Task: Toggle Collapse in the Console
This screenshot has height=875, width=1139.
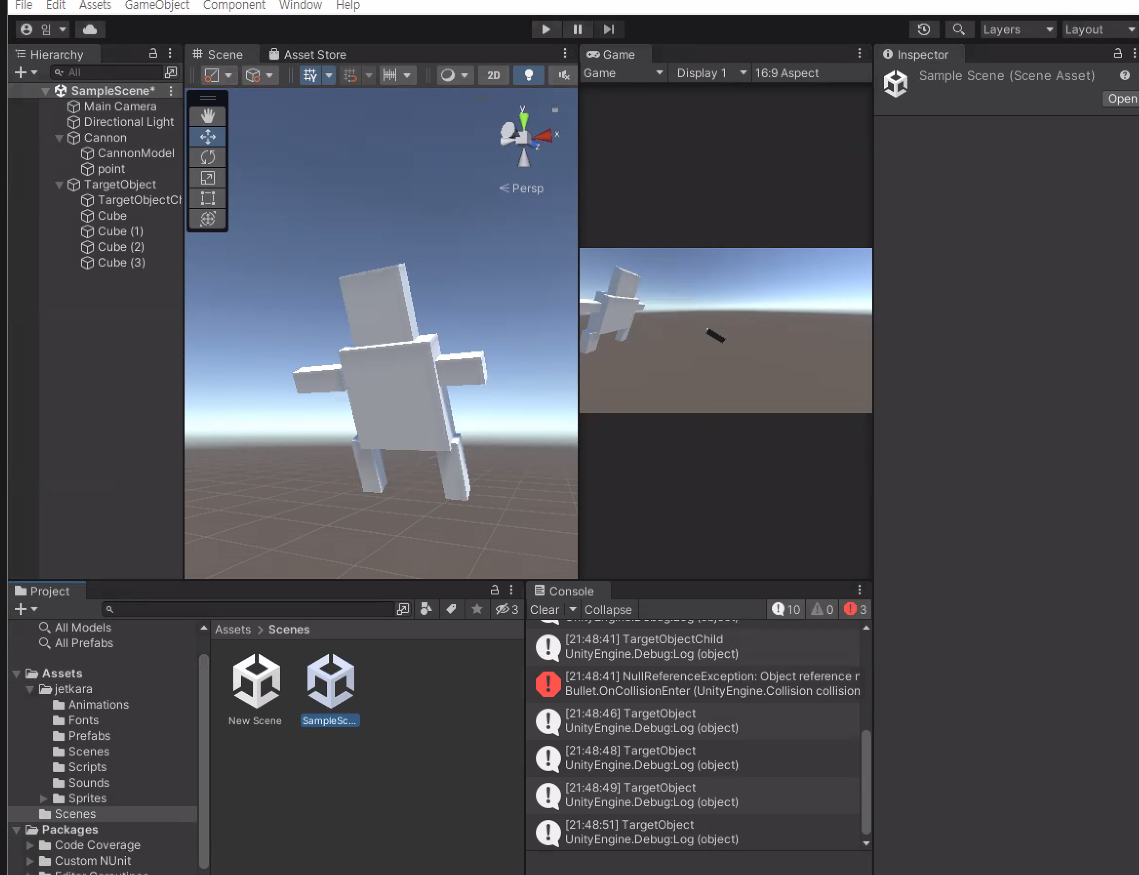Action: (608, 610)
